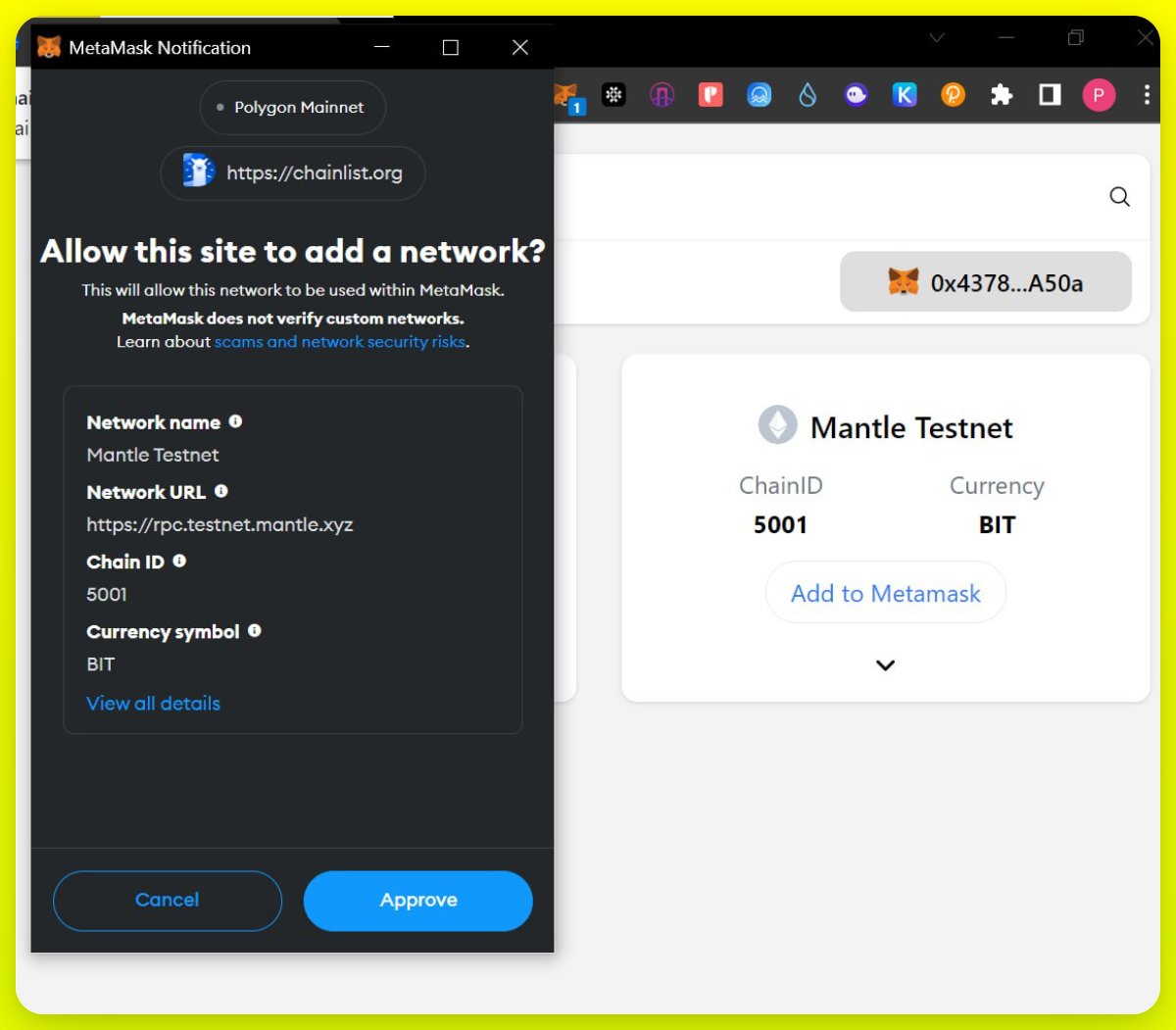
Task: Open the purple ghost Phantom wallet extension
Action: click(x=857, y=95)
